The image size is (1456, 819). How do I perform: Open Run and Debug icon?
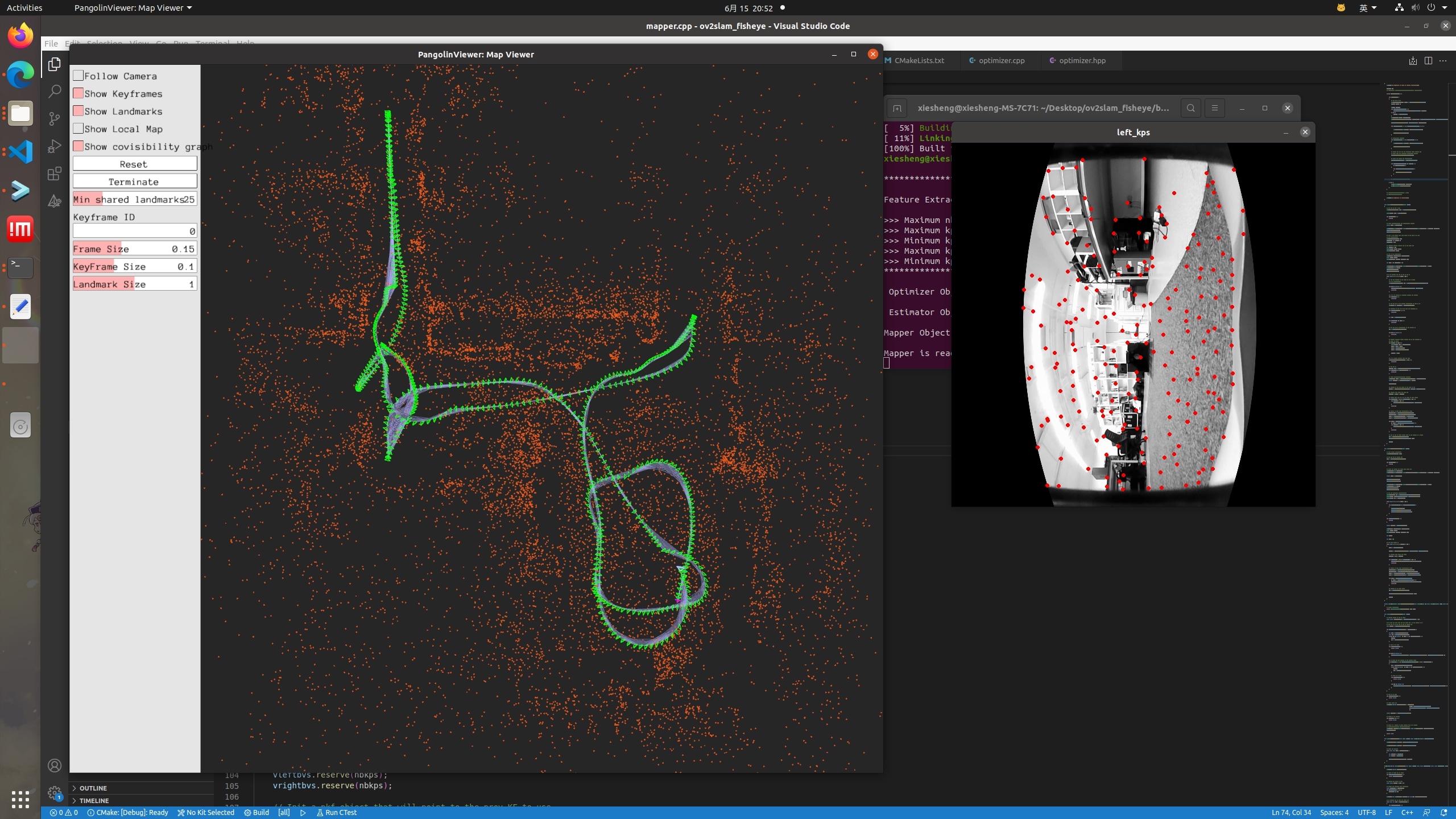pyautogui.click(x=55, y=146)
